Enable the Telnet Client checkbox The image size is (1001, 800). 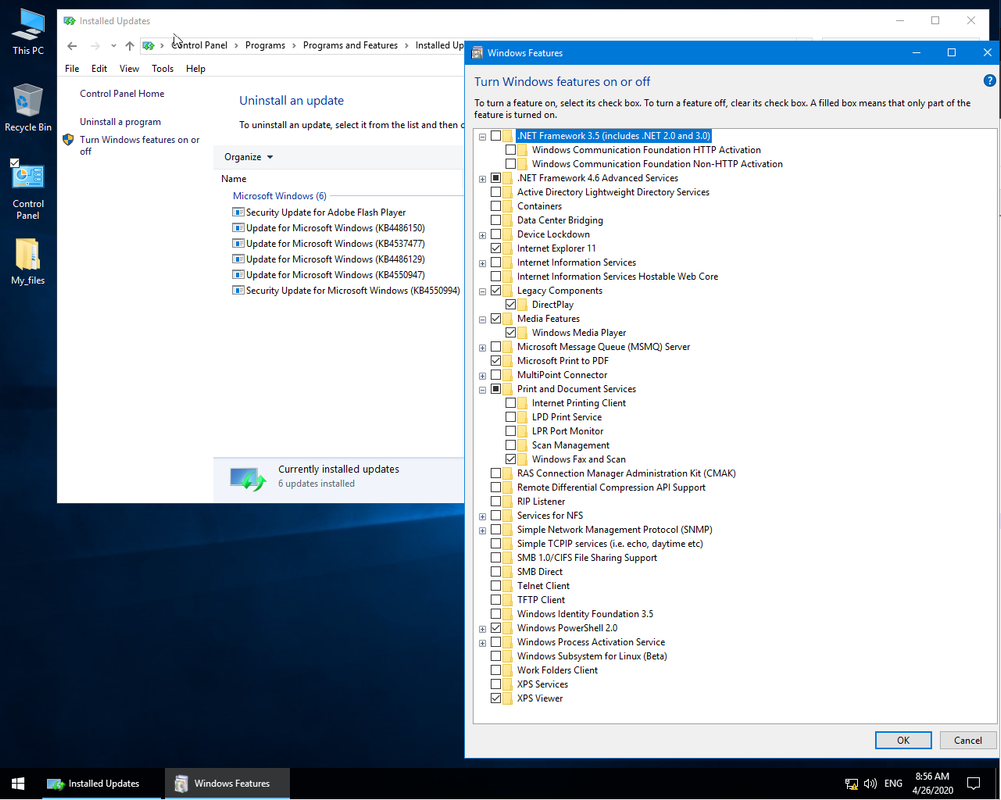pyautogui.click(x=496, y=585)
